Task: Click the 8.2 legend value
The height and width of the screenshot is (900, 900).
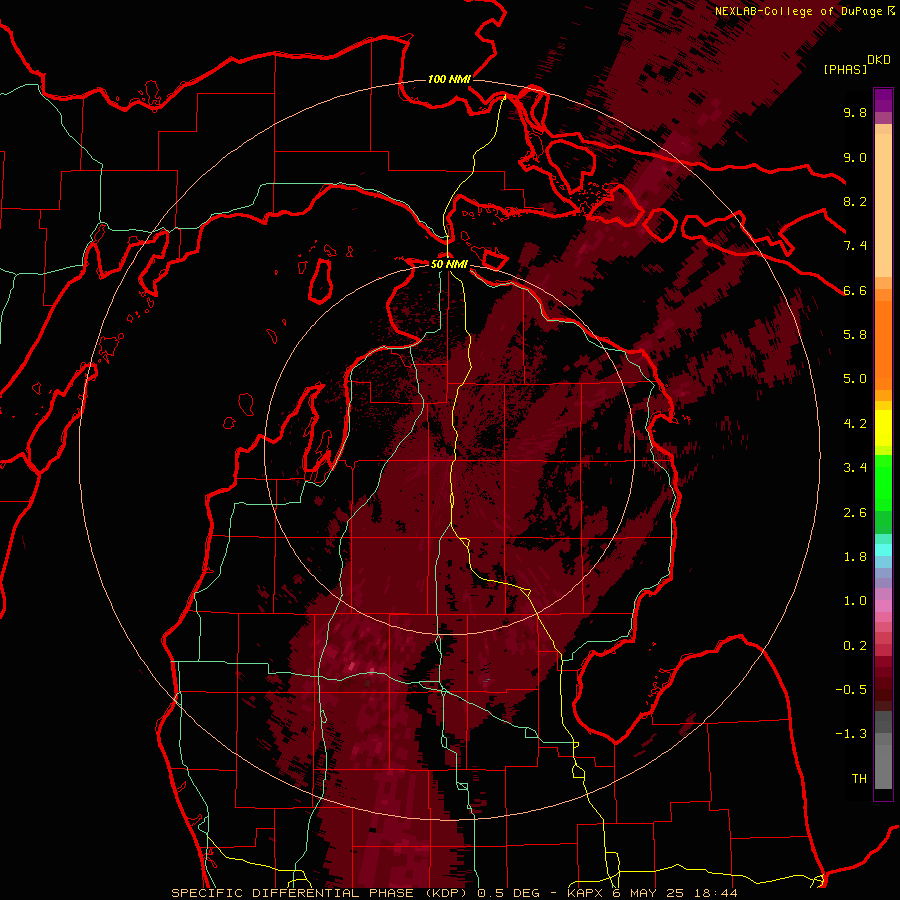Action: tap(855, 201)
